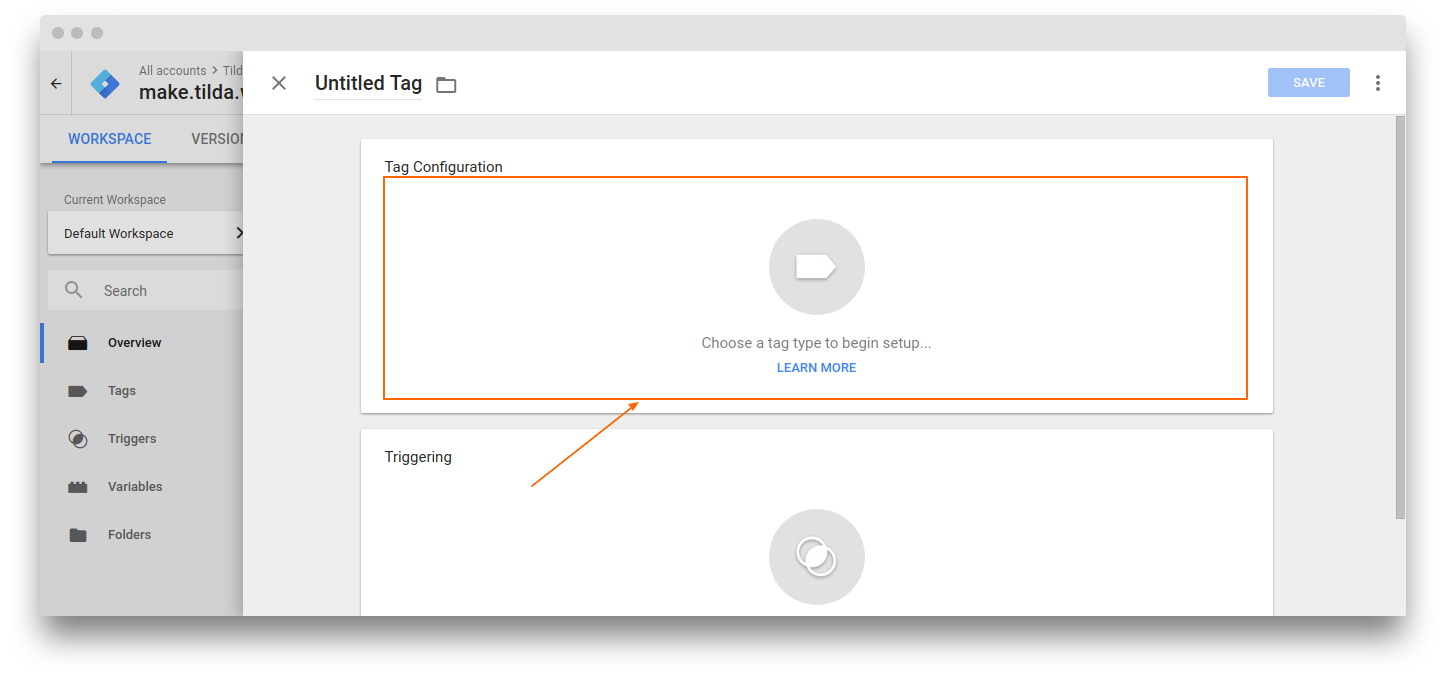Click the SAVE button
The image size is (1446, 686).
[1308, 82]
